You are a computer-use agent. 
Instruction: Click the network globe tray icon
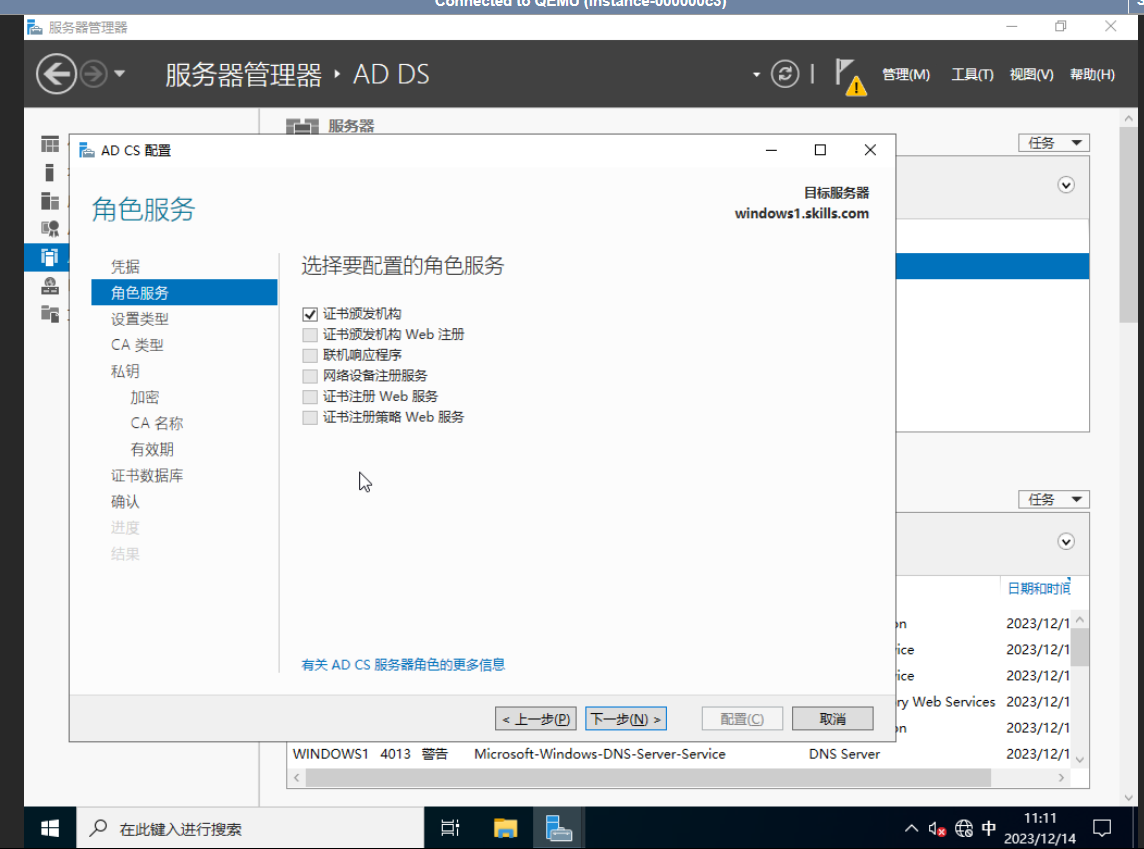pos(964,828)
